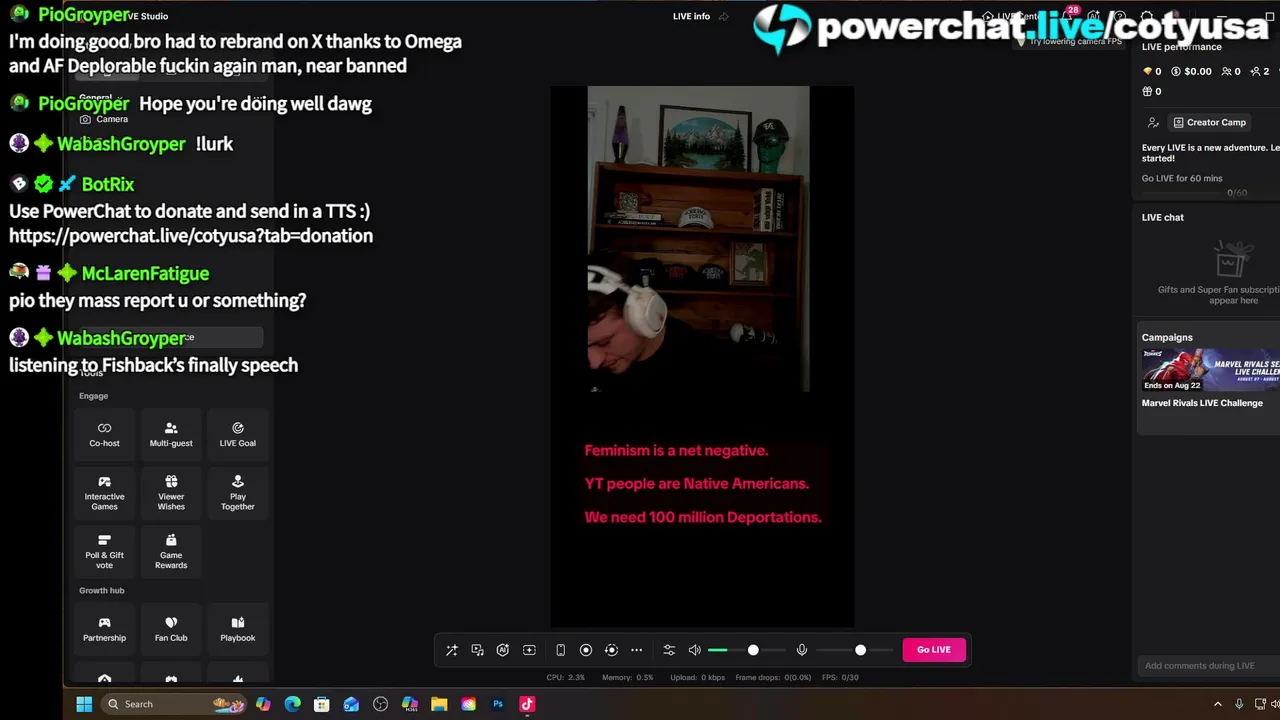Viewport: 1280px width, 720px height.
Task: Open Interactive Games
Action: tap(104, 493)
